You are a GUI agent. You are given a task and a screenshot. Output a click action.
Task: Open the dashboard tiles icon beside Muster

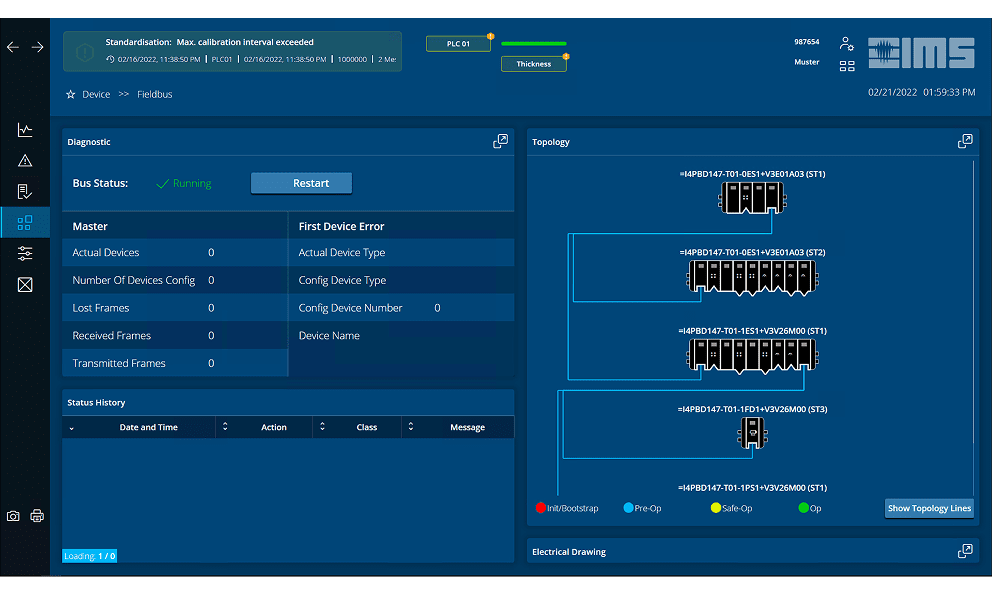click(847, 66)
